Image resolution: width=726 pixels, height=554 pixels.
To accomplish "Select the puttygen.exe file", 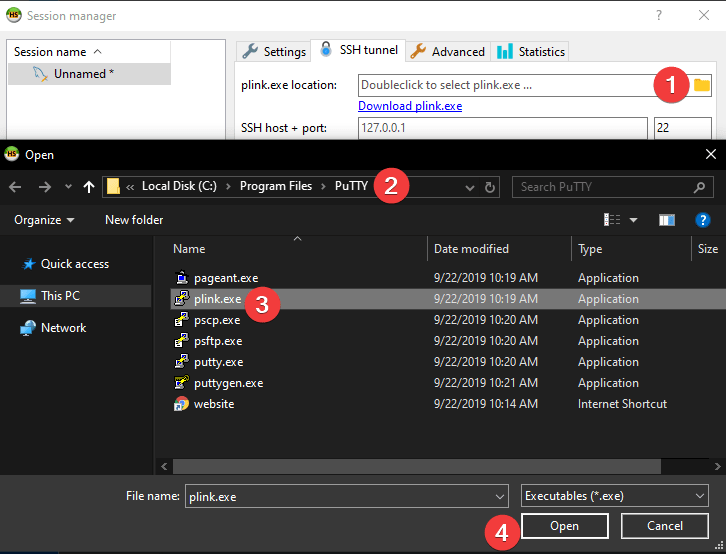I will point(228,383).
